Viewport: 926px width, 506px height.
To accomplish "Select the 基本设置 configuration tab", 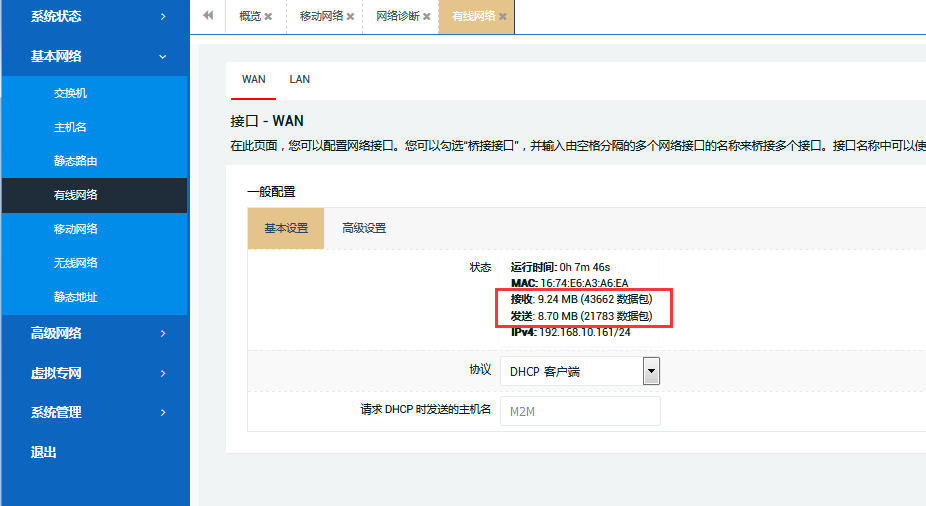I will [x=286, y=228].
